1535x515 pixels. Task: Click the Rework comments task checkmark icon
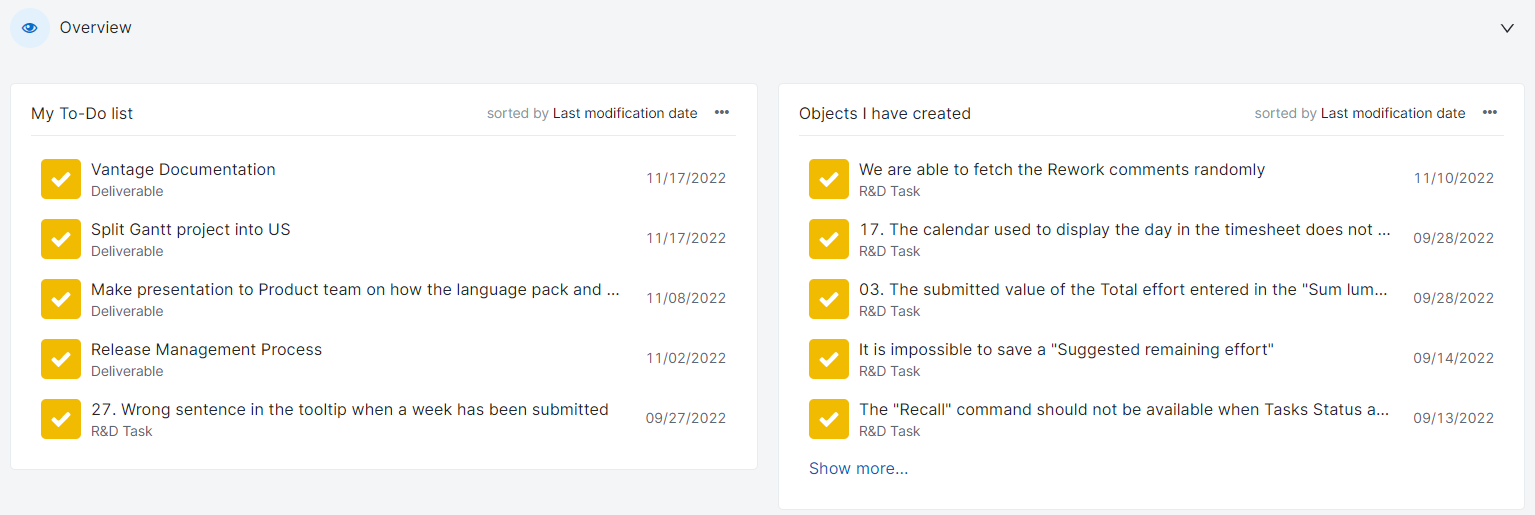click(829, 179)
